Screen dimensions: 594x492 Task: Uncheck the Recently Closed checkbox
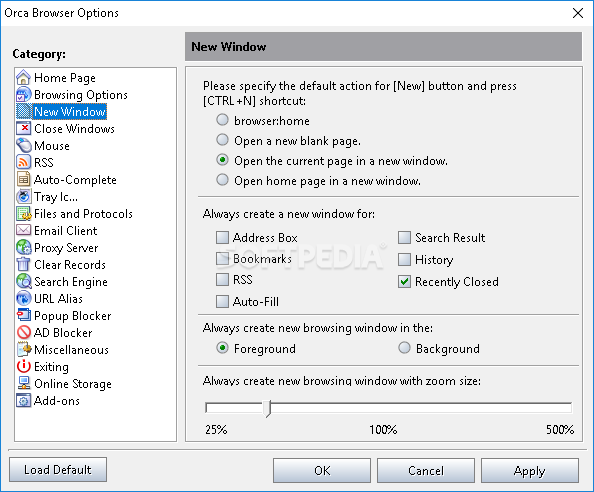(404, 281)
